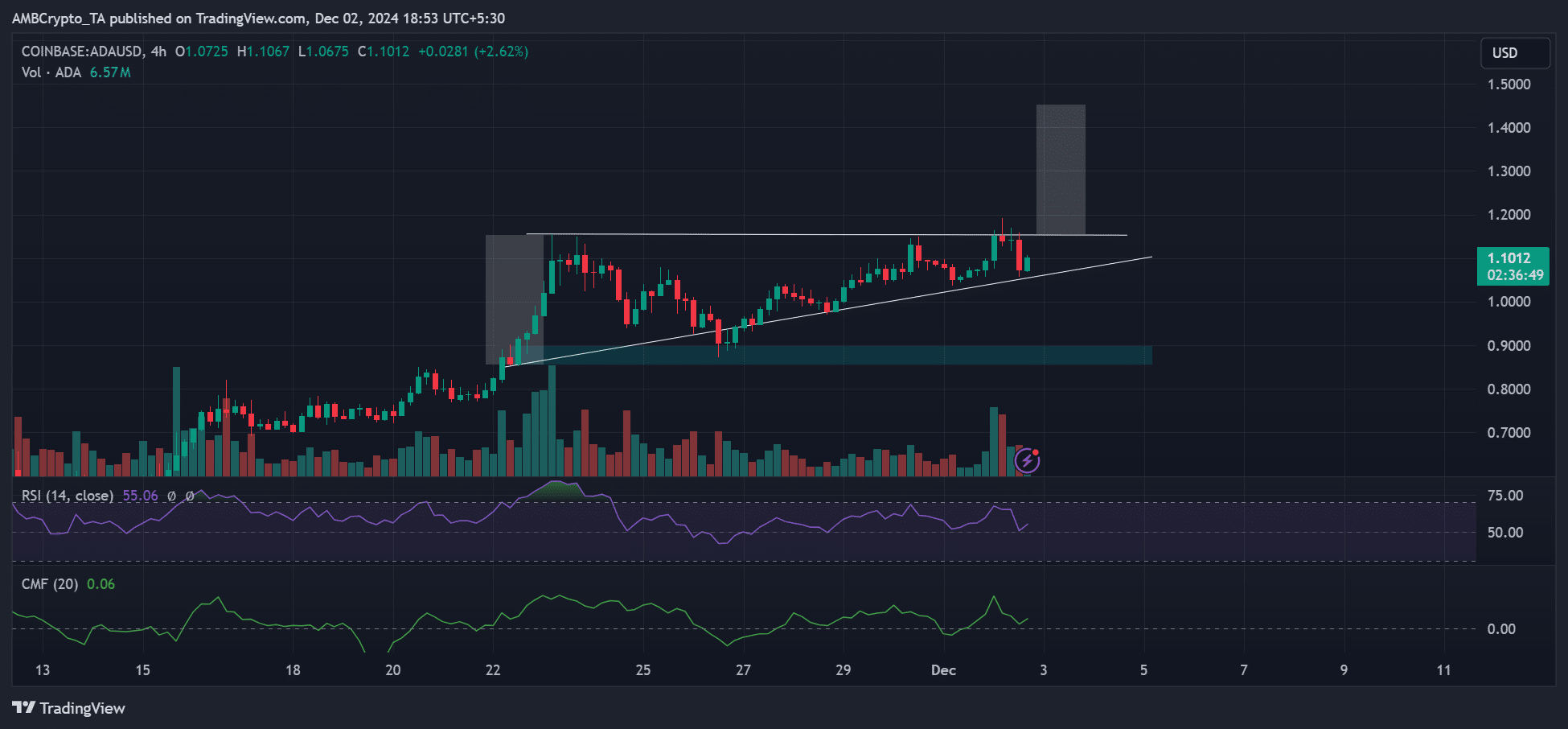Click the low value L1.0675

pyautogui.click(x=323, y=51)
